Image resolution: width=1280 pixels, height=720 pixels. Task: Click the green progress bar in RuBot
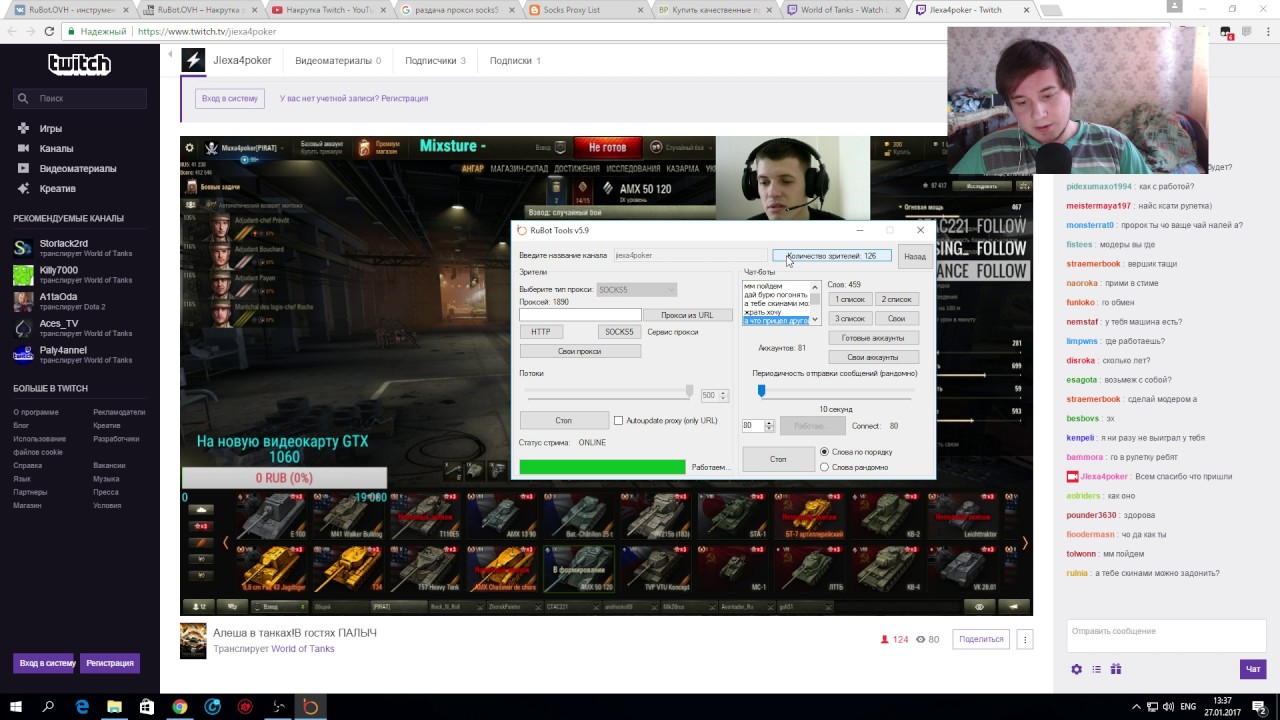pos(602,467)
